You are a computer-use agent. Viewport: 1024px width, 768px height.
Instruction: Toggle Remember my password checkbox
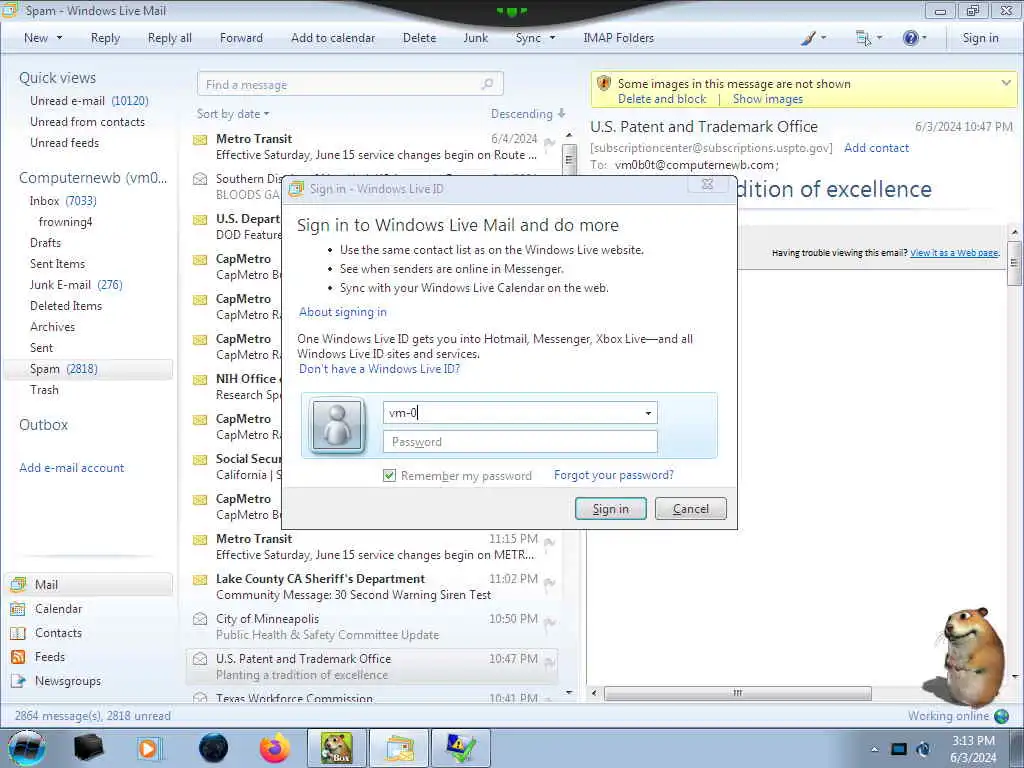click(x=389, y=475)
